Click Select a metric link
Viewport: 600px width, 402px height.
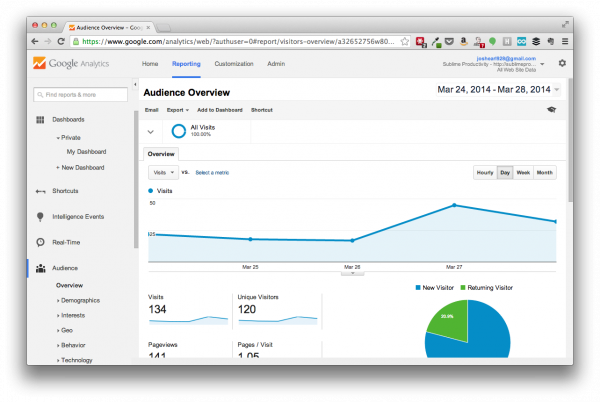212,173
